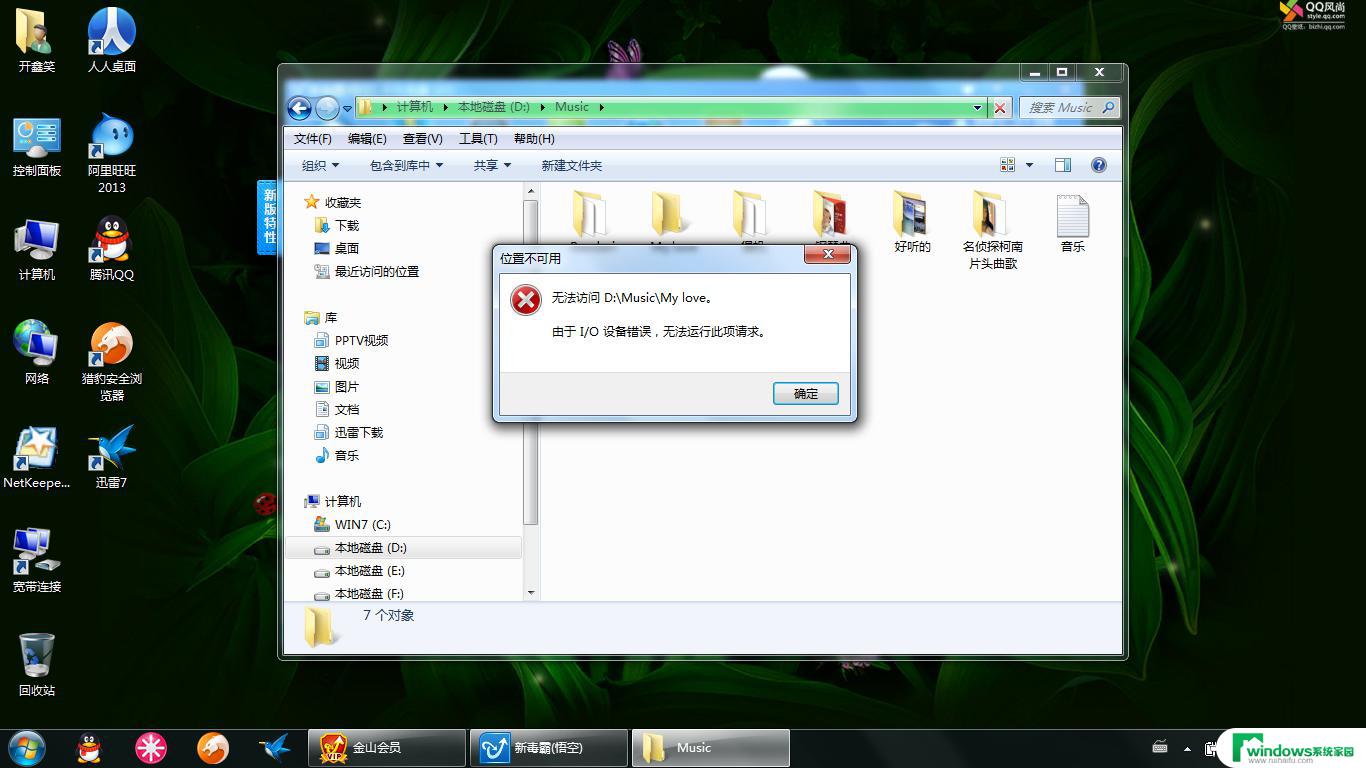The height and width of the screenshot is (768, 1366).
Task: Open the 名侦探柯南片头曲歌 folder
Action: click(992, 230)
